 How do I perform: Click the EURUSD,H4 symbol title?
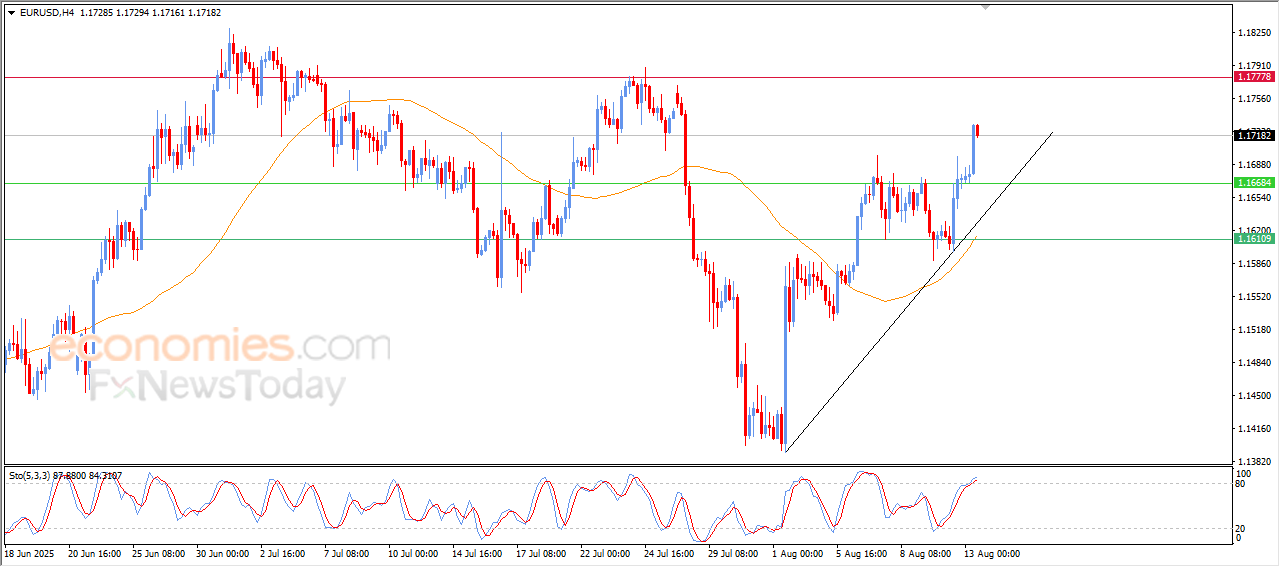click(46, 13)
